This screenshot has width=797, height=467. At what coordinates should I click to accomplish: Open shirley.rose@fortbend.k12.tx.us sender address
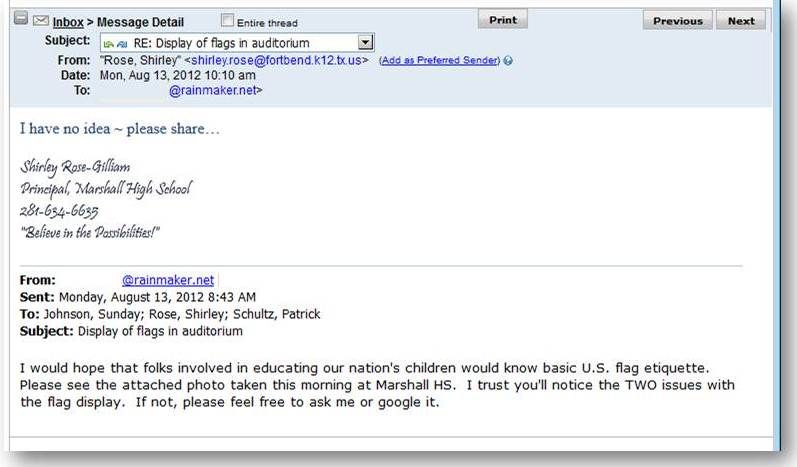[277, 60]
